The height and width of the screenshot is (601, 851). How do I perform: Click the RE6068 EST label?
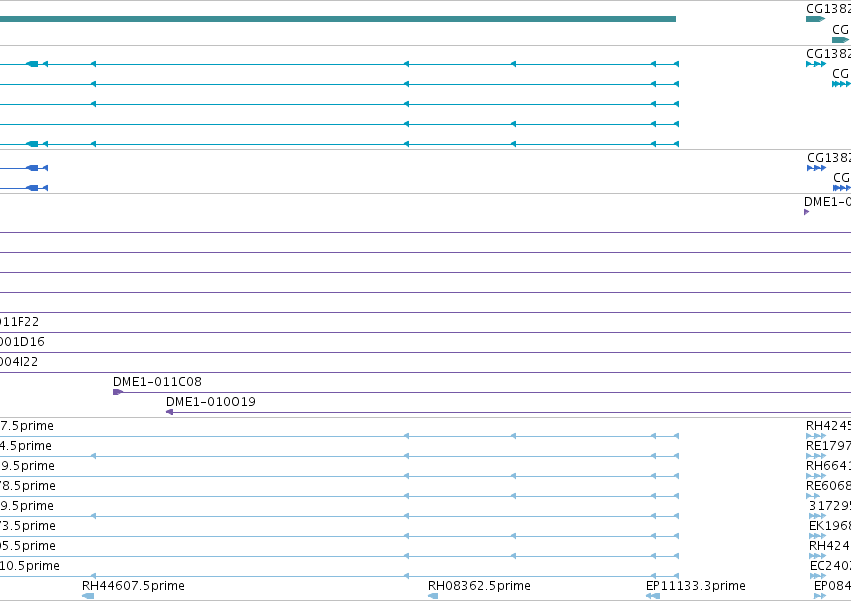pos(828,486)
